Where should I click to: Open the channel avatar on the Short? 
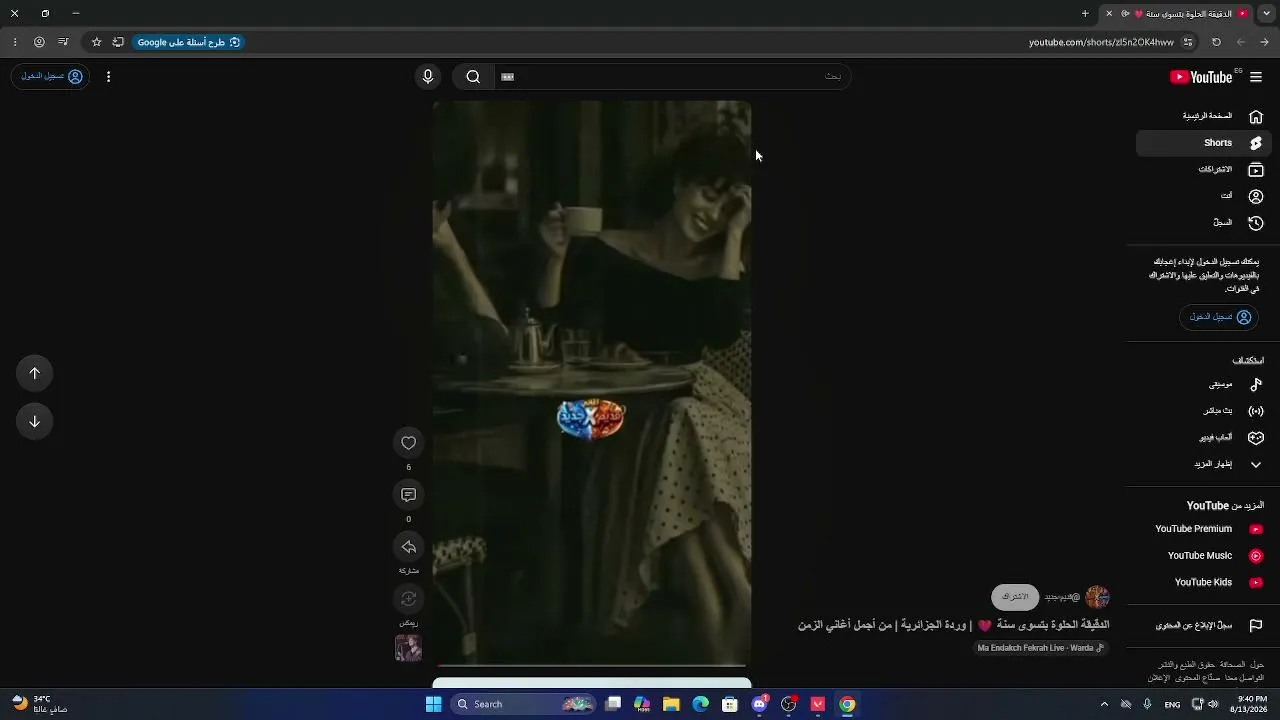tap(1097, 597)
